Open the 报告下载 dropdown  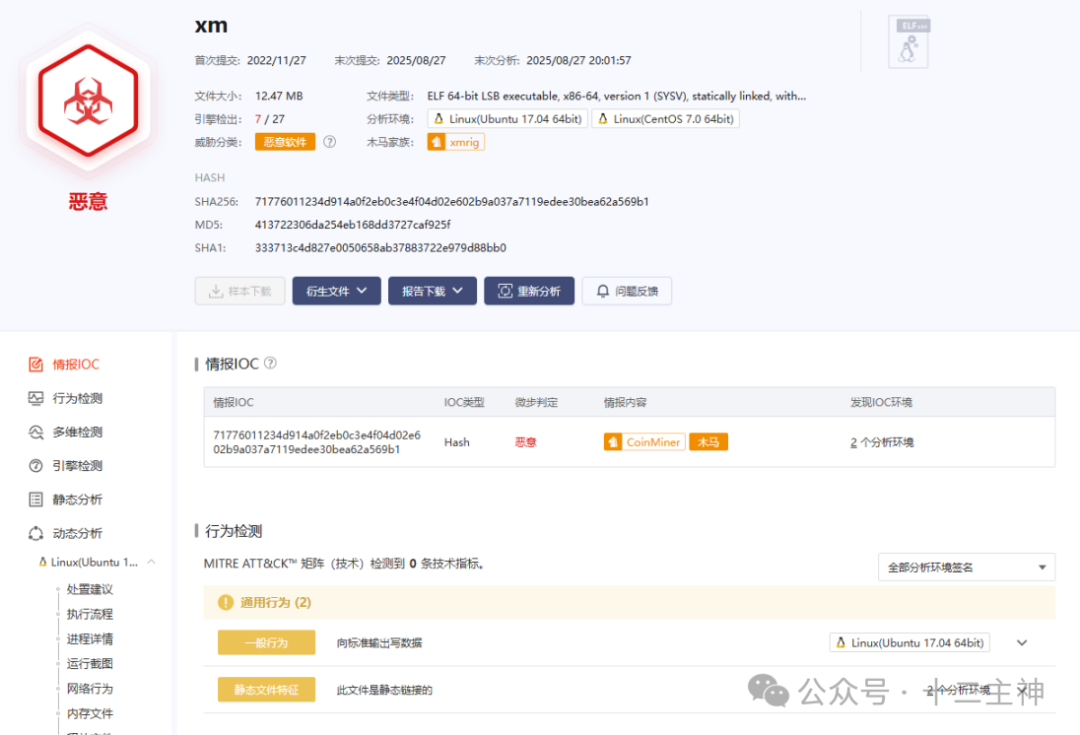pyautogui.click(x=432, y=291)
